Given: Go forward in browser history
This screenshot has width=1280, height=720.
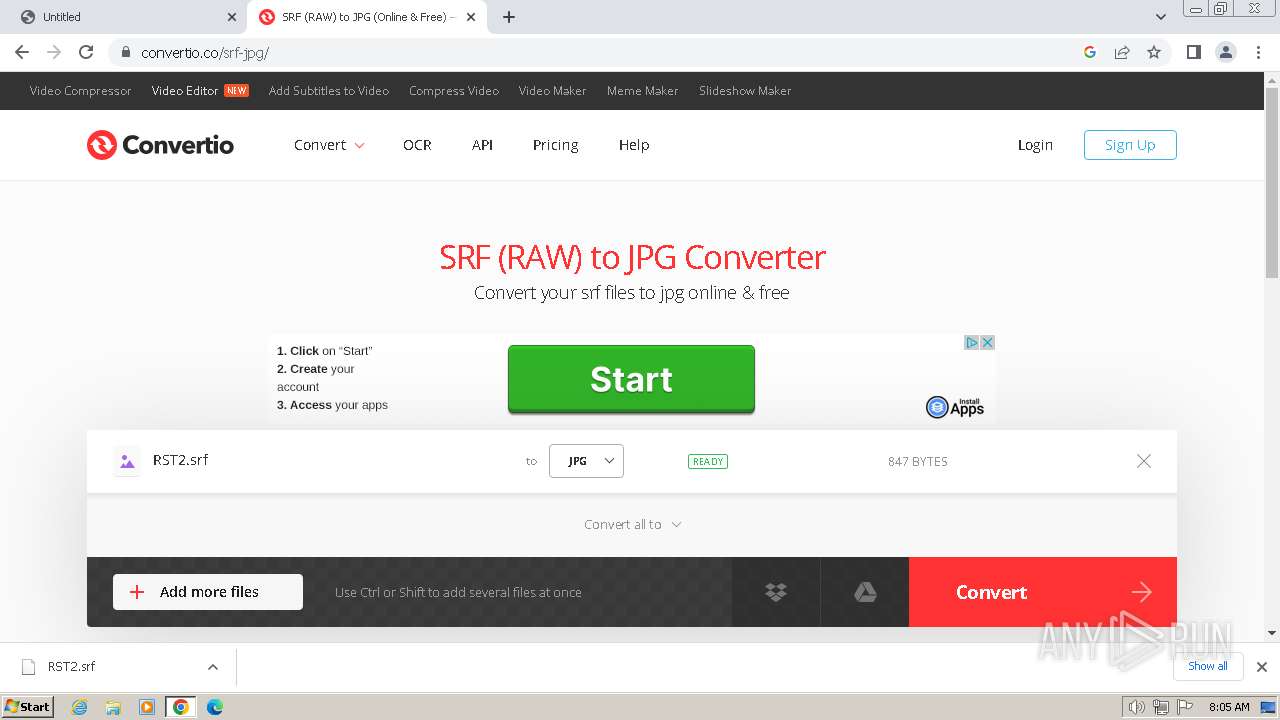Looking at the screenshot, I should click(54, 52).
